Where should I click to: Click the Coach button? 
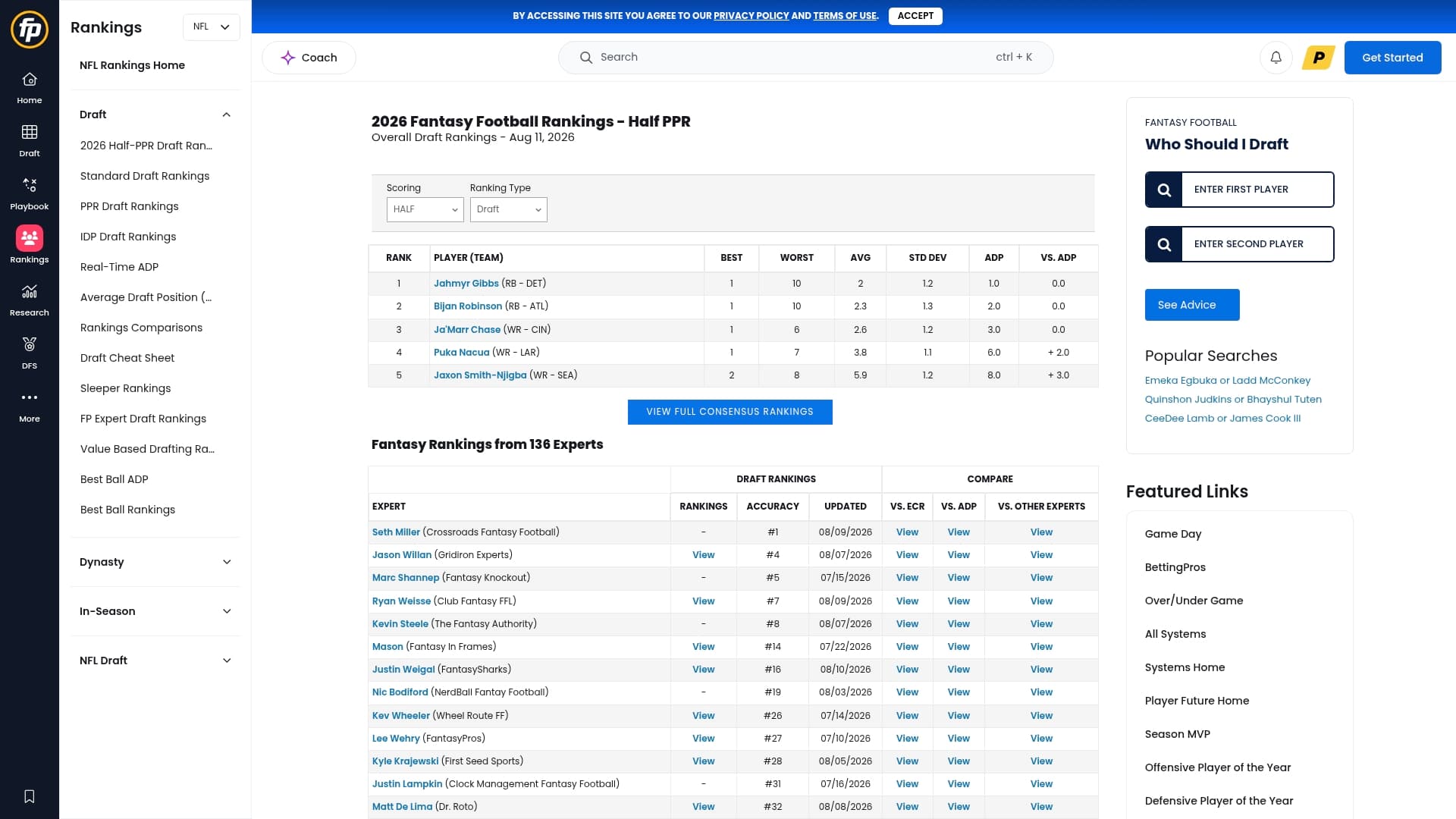click(x=309, y=58)
